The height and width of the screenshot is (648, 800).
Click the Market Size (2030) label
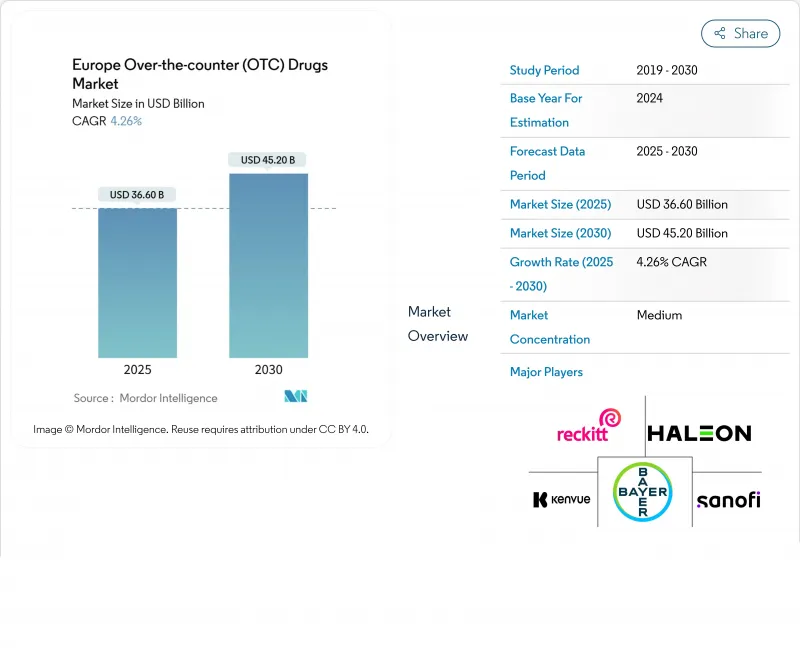(x=560, y=233)
